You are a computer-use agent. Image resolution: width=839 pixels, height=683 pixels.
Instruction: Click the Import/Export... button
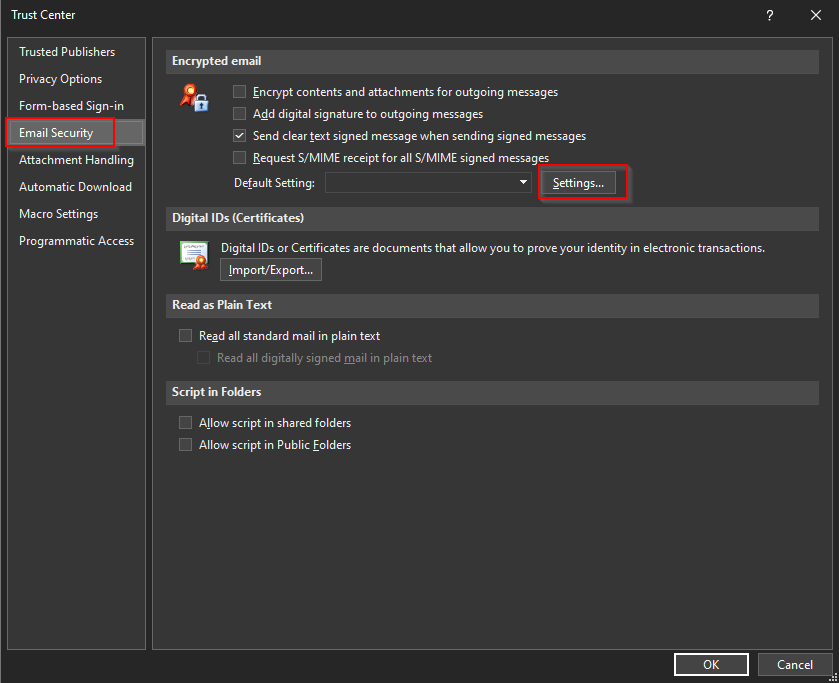click(x=271, y=270)
